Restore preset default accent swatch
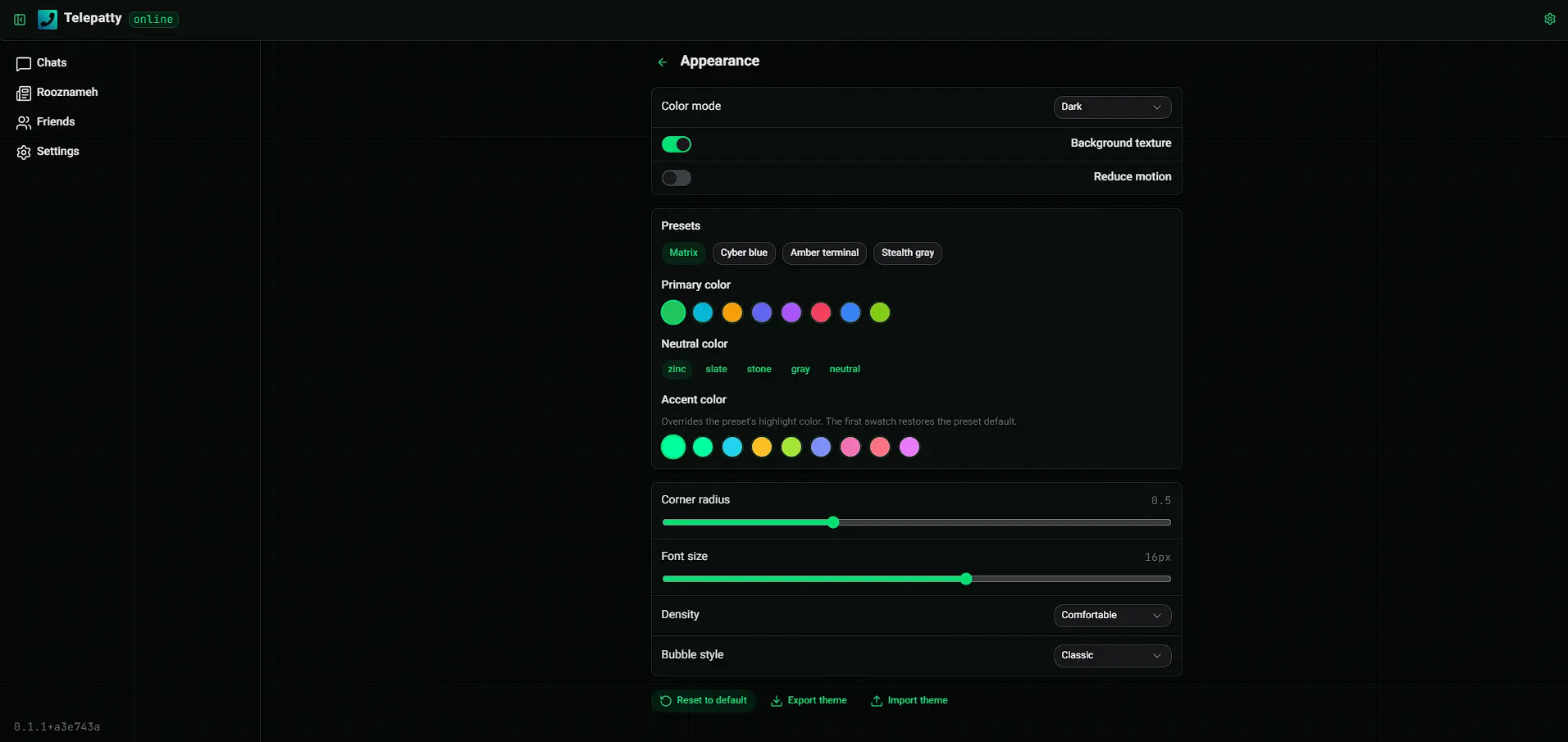Viewport: 1568px width, 742px height. click(x=673, y=447)
